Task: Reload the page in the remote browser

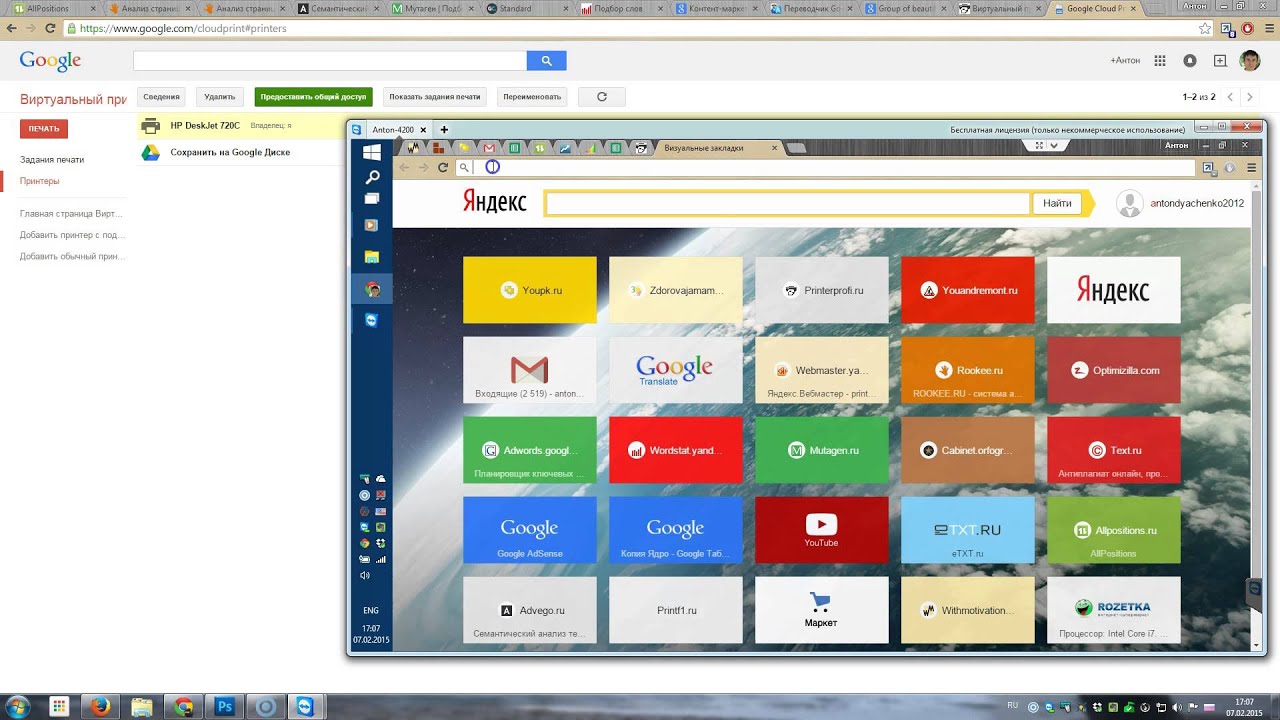Action: pos(443,167)
